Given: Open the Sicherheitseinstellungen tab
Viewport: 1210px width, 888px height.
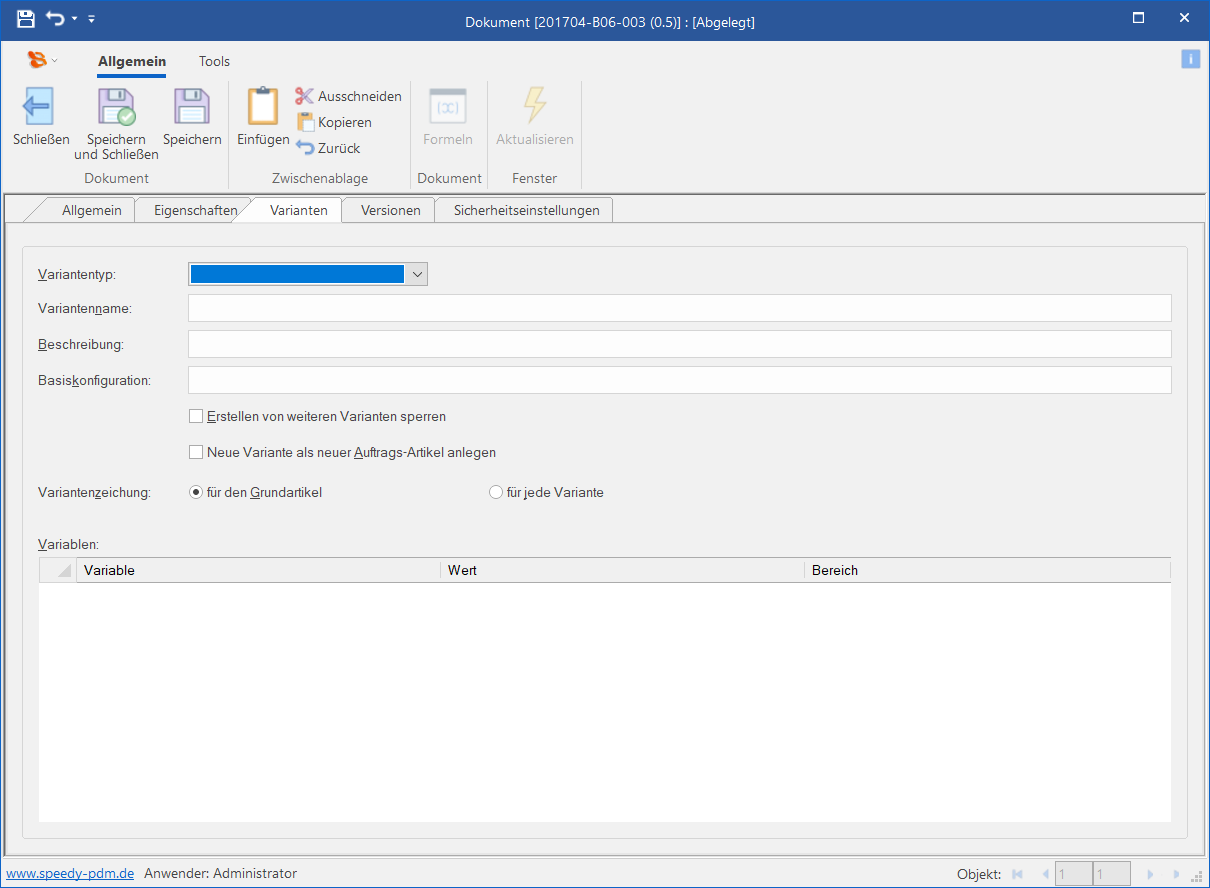Looking at the screenshot, I should click(526, 210).
